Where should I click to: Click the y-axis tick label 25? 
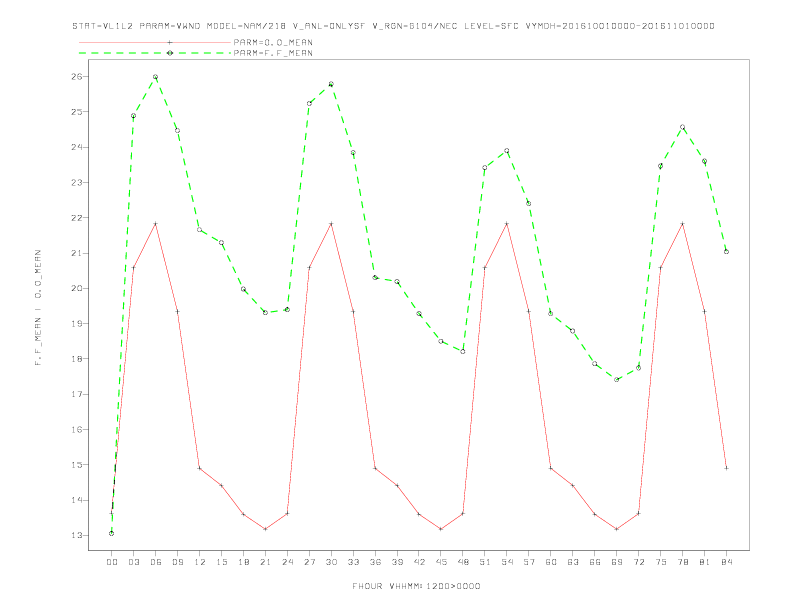coord(77,112)
